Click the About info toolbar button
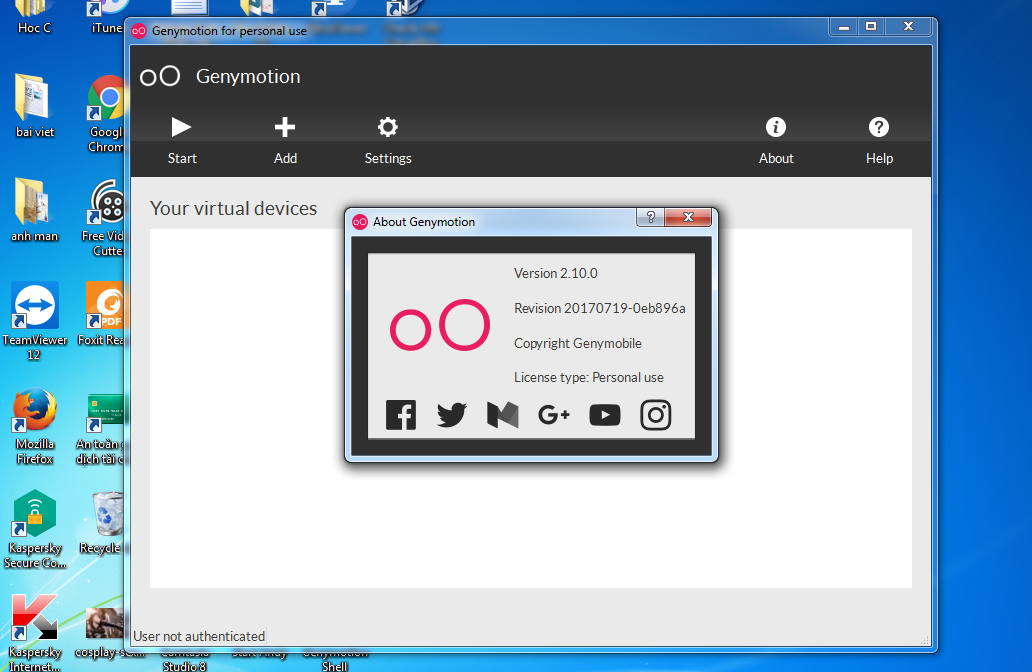Screen dimensions: 1032x672 [776, 139]
